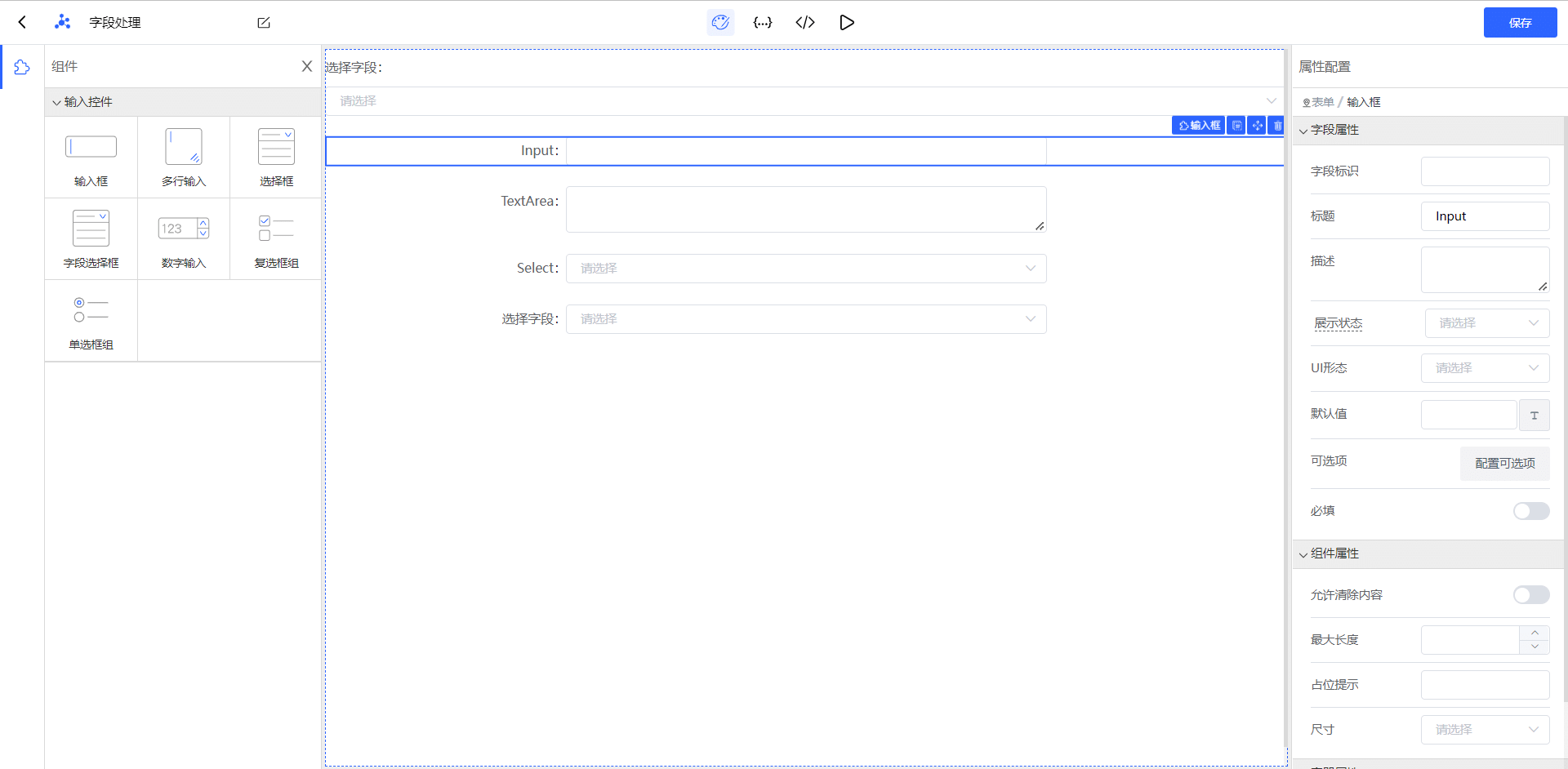Click the copy icon on selected component
Screen dimensions: 1568x769
click(1236, 126)
